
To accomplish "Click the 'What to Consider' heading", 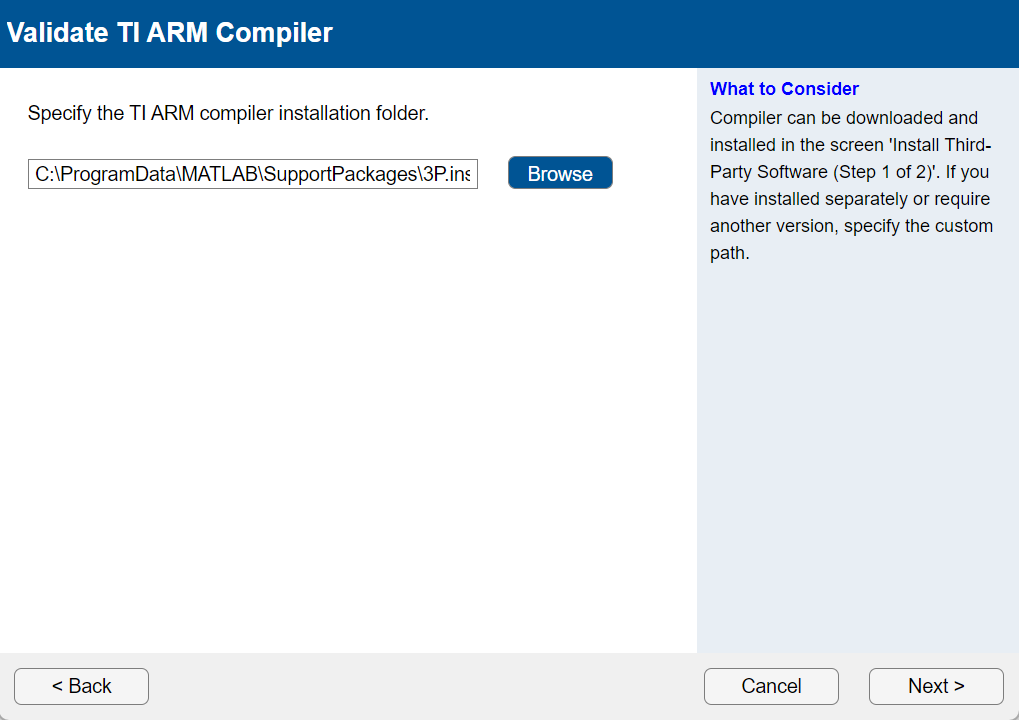I will (x=784, y=89).
